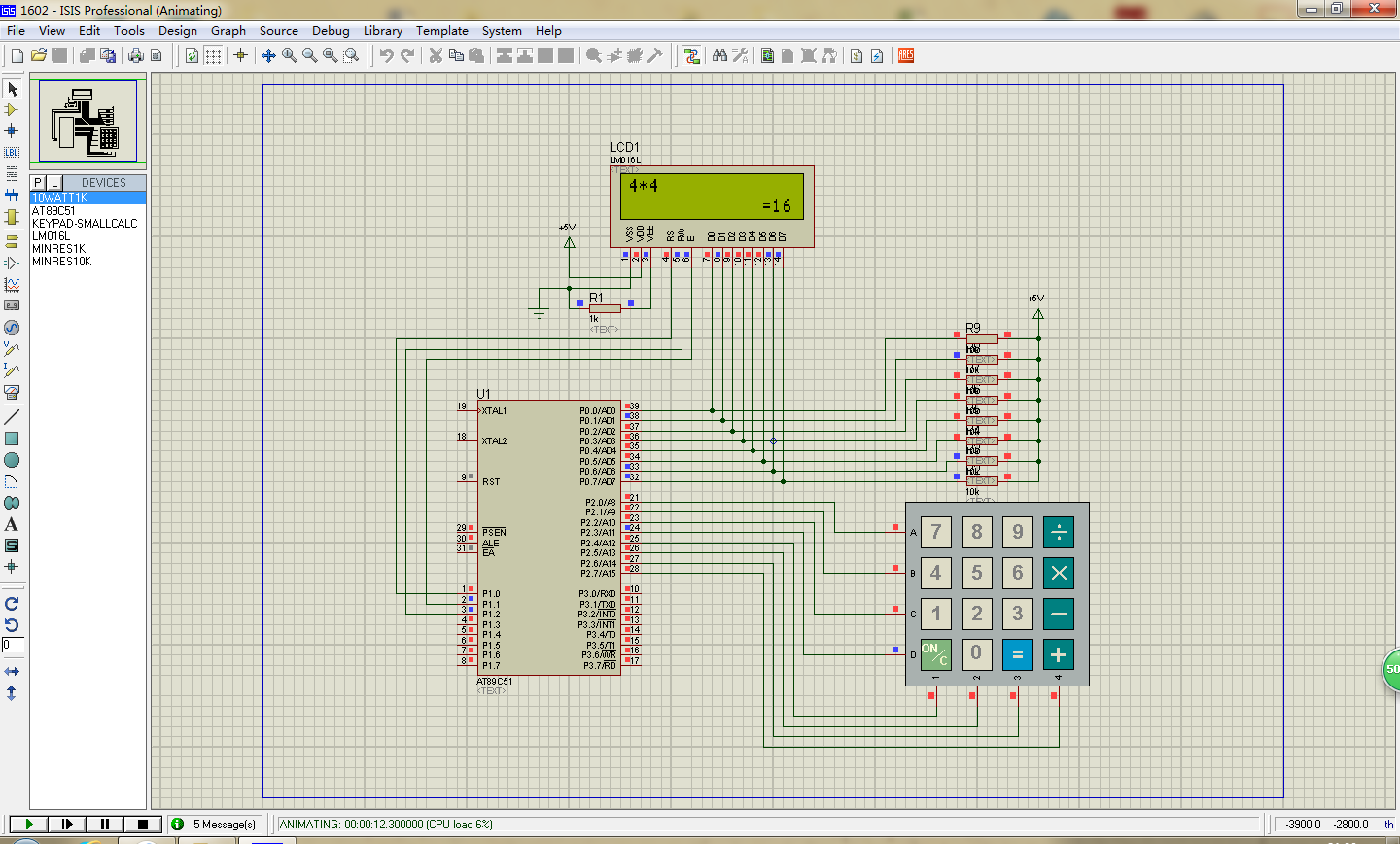This screenshot has height=844, width=1400.
Task: Open the Template menu
Action: [442, 31]
